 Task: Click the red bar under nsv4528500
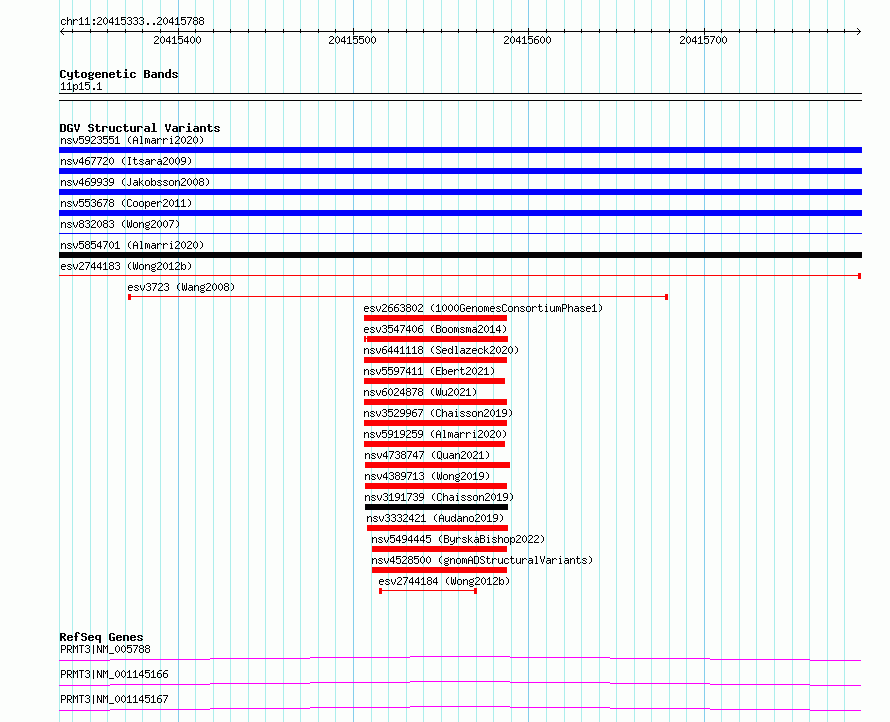tap(439, 570)
